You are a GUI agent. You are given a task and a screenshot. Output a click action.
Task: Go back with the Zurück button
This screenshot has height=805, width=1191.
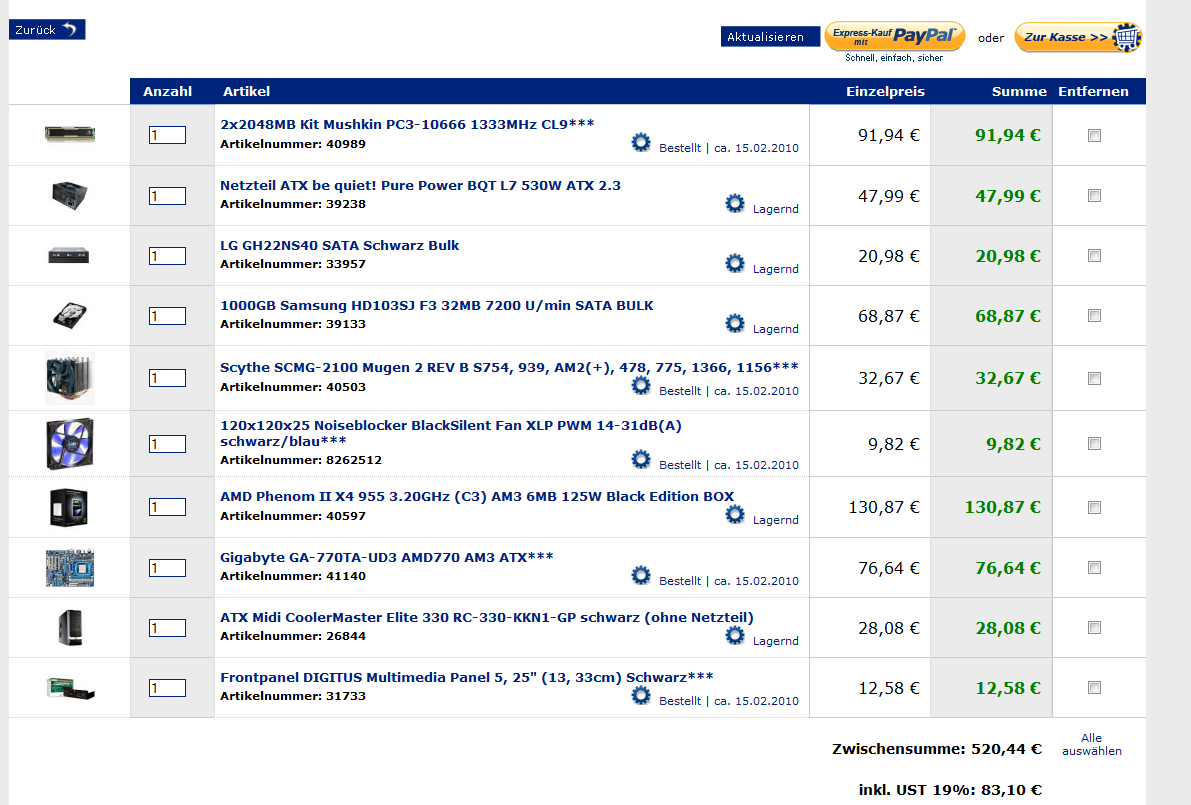[47, 30]
